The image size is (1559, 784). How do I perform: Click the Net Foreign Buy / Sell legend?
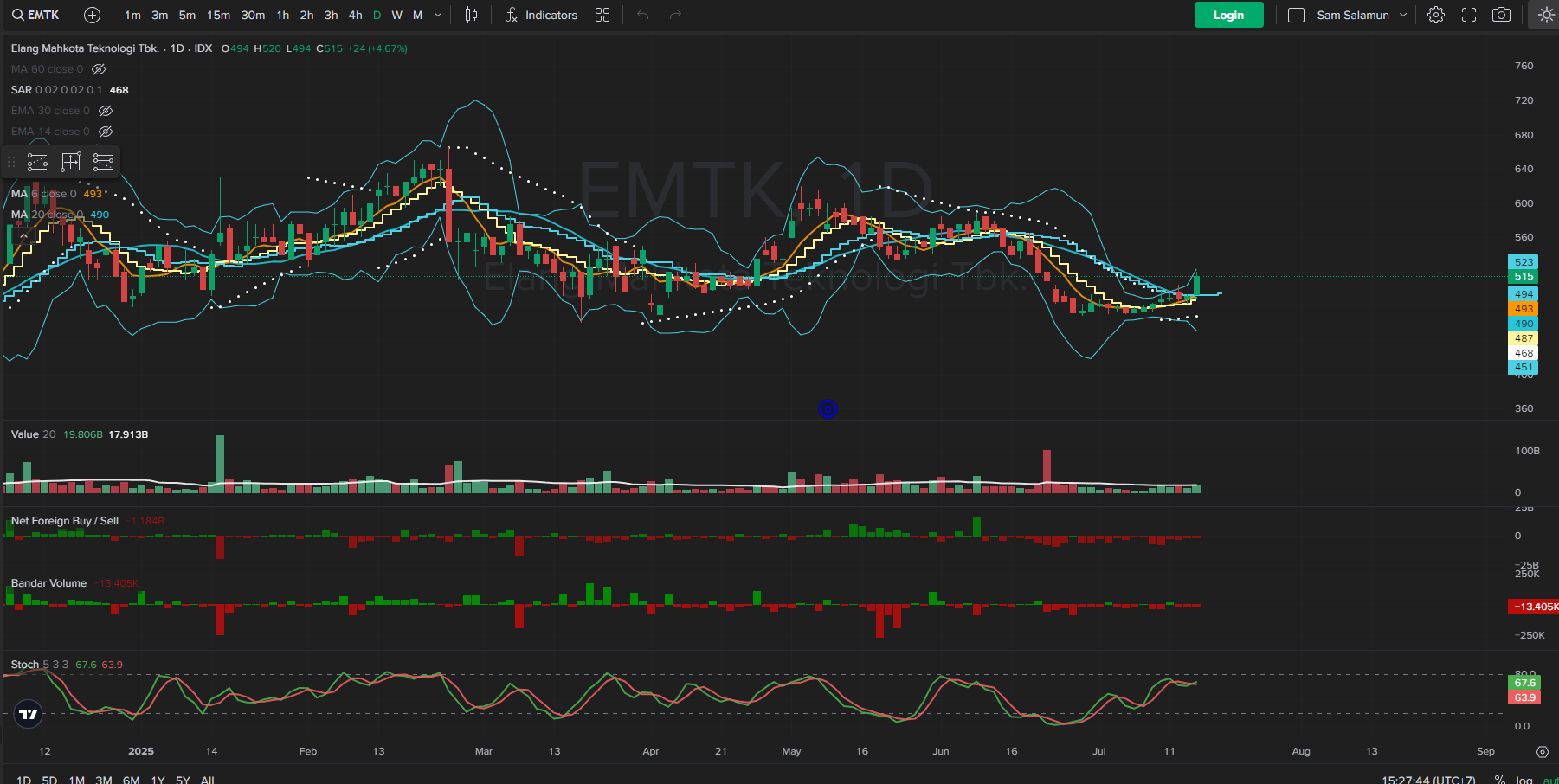click(65, 521)
